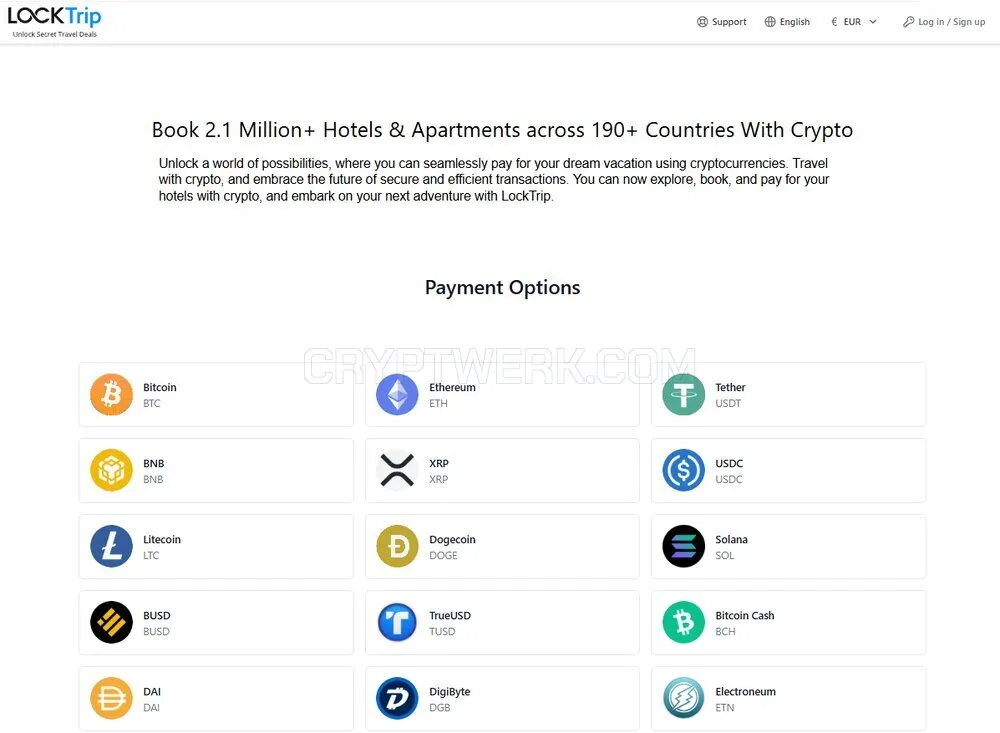Select the Bitcoin BTC payment label
This screenshot has height=733, width=1000.
(x=159, y=395)
